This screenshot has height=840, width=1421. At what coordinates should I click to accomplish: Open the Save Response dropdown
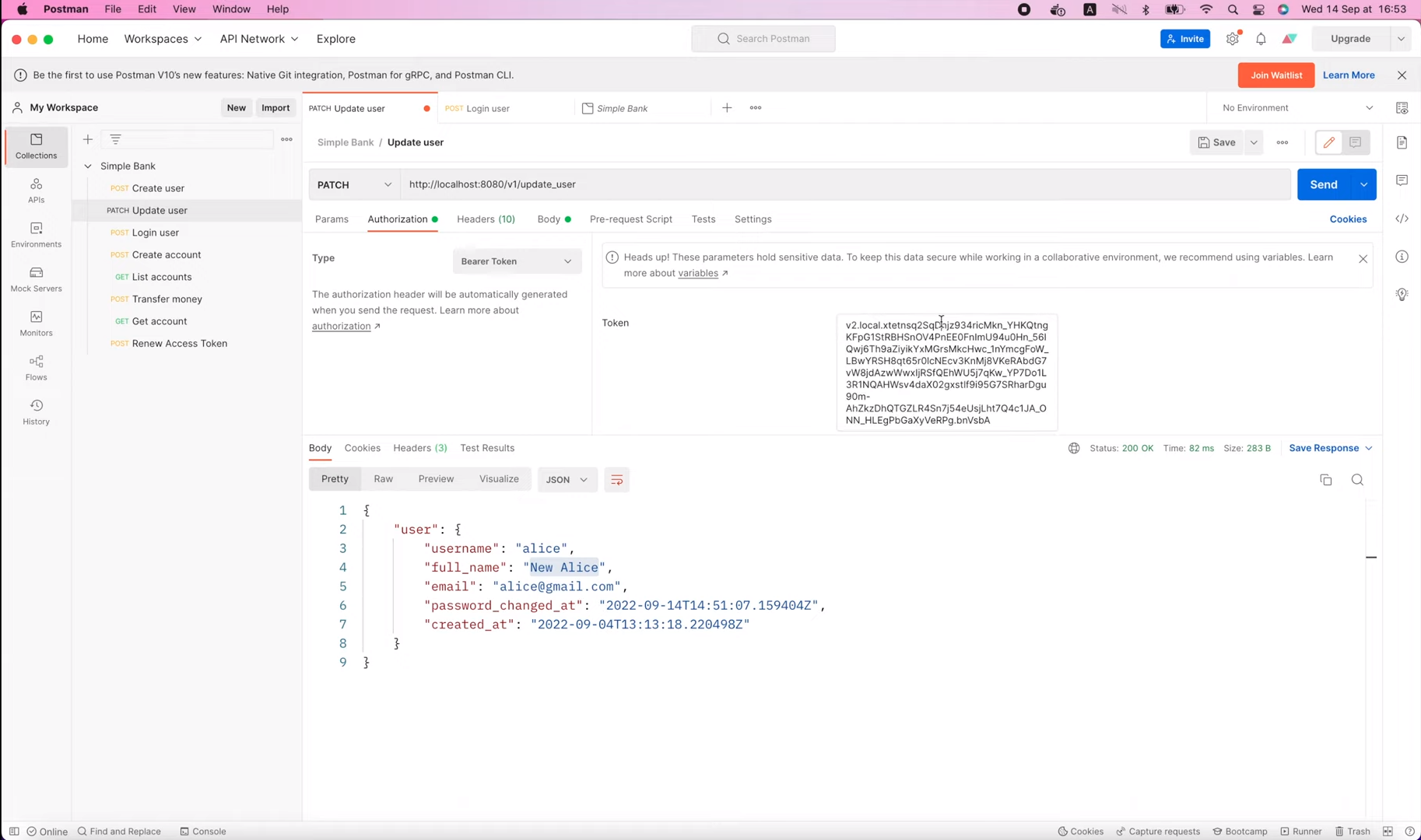[x=1331, y=448]
